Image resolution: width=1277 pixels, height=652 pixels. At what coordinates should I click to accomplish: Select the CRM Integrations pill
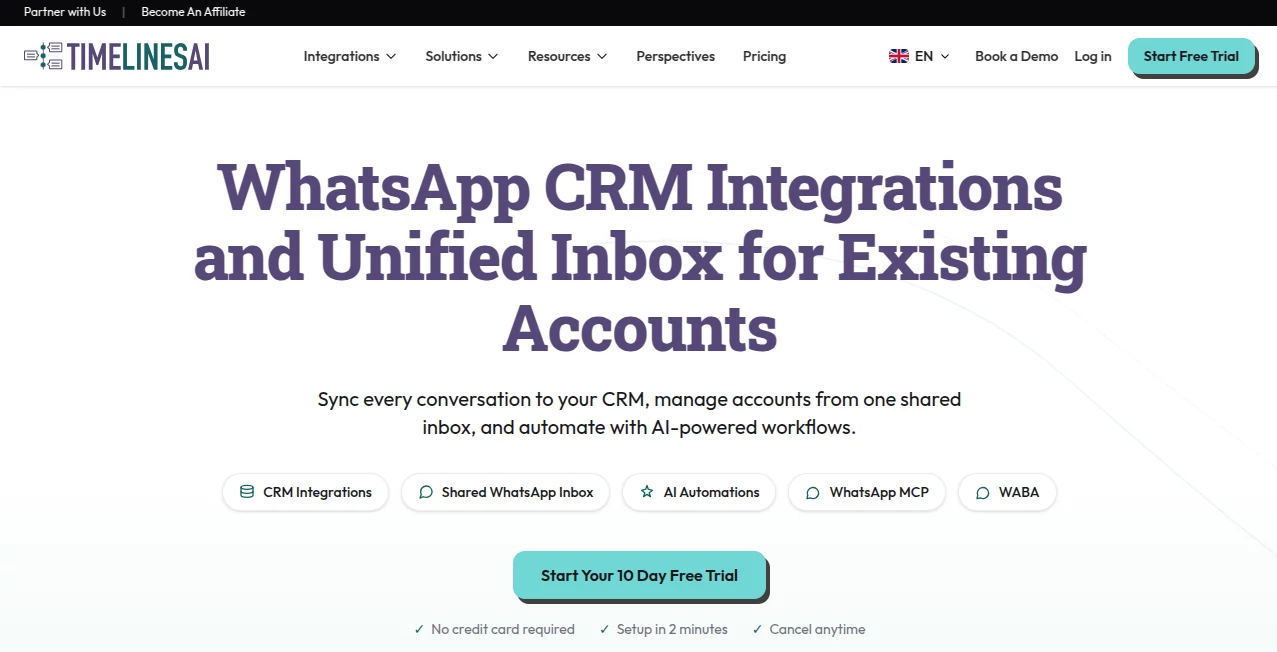(x=305, y=492)
